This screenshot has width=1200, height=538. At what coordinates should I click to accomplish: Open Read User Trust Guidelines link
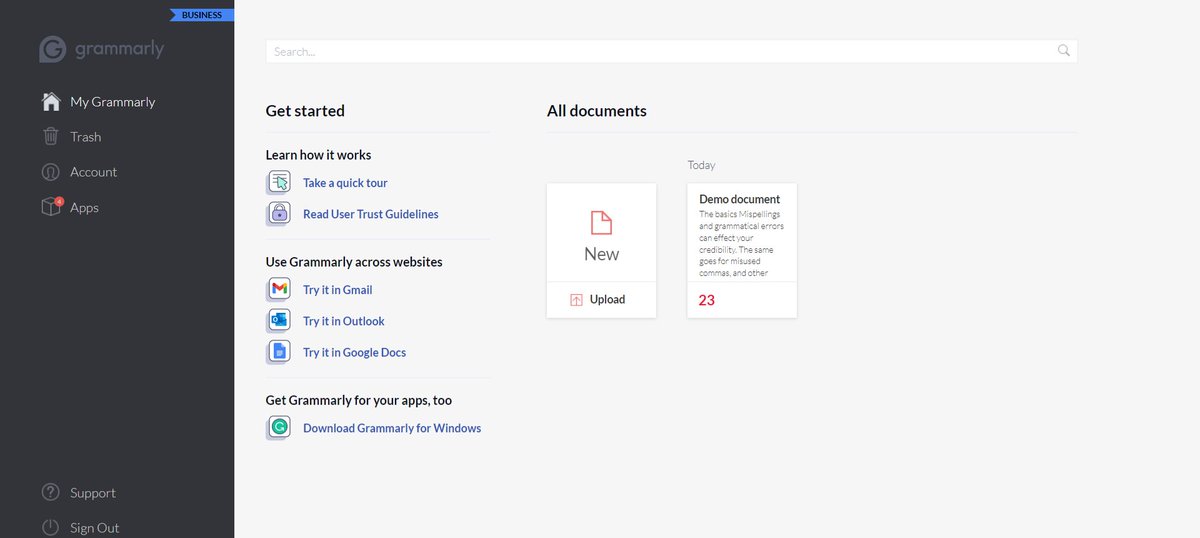[371, 214]
